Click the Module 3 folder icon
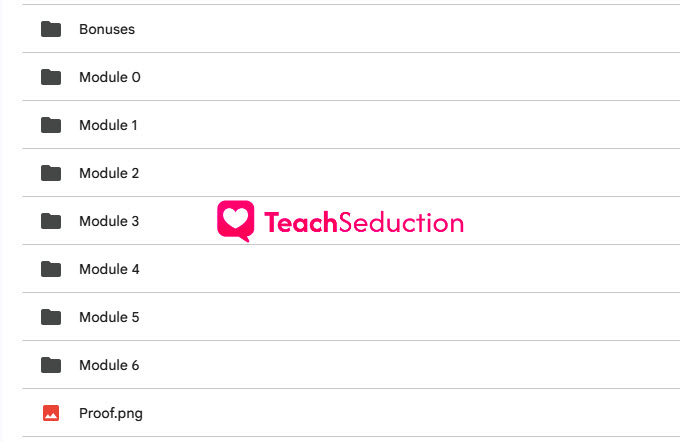The image size is (680, 442). pos(51,221)
